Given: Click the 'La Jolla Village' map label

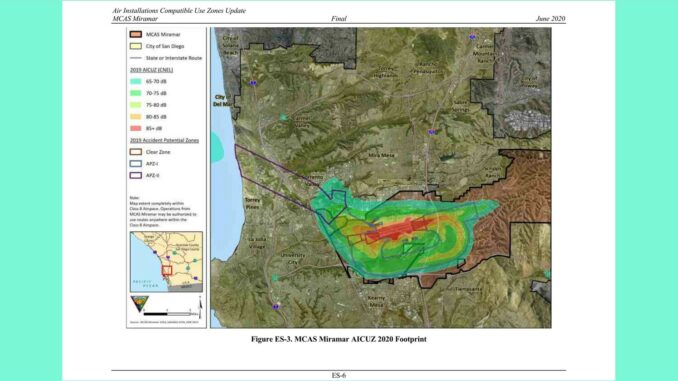Looking at the screenshot, I should (x=257, y=243).
